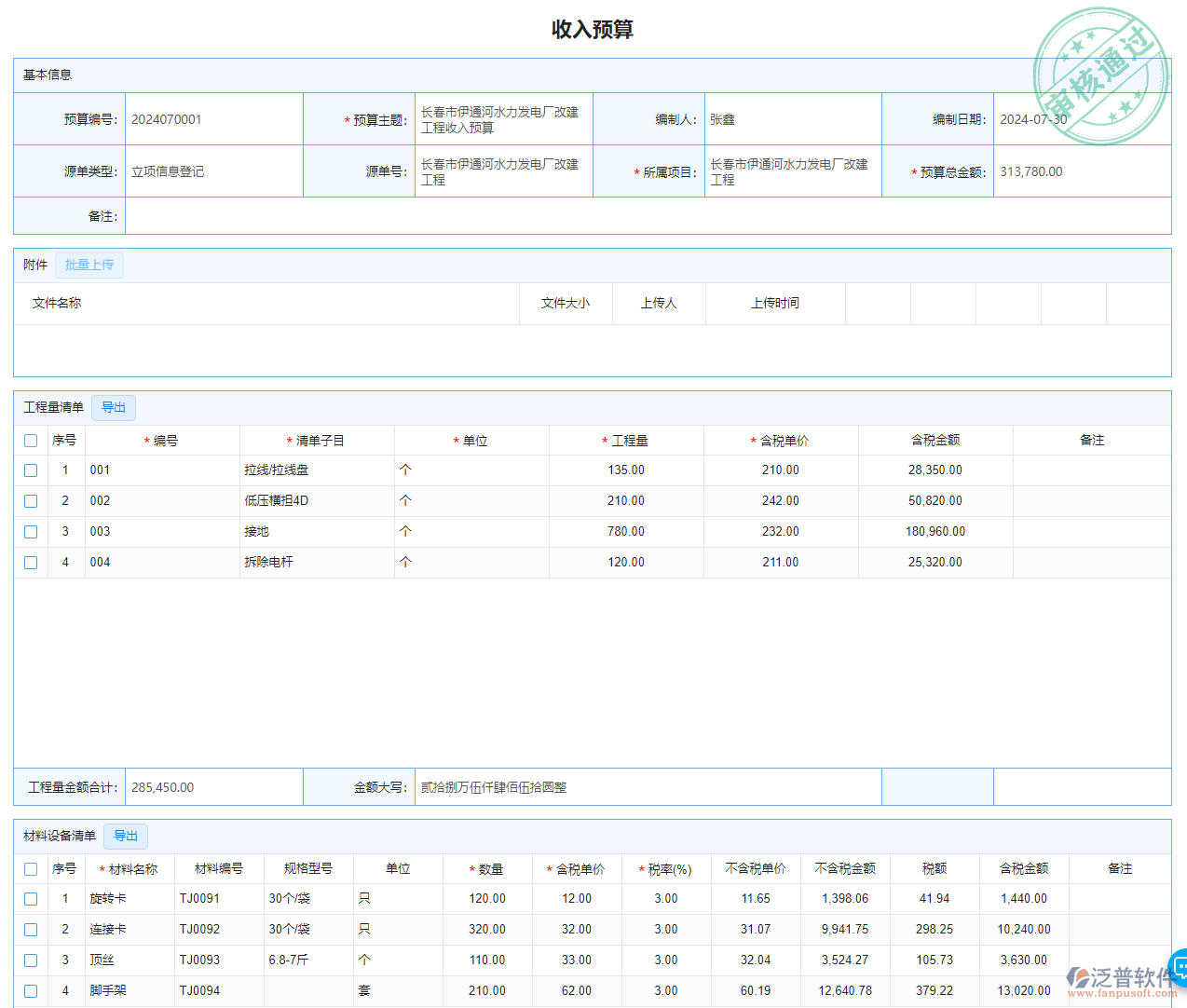
Task: Click 批量上传 button in attachments section
Action: (89, 266)
